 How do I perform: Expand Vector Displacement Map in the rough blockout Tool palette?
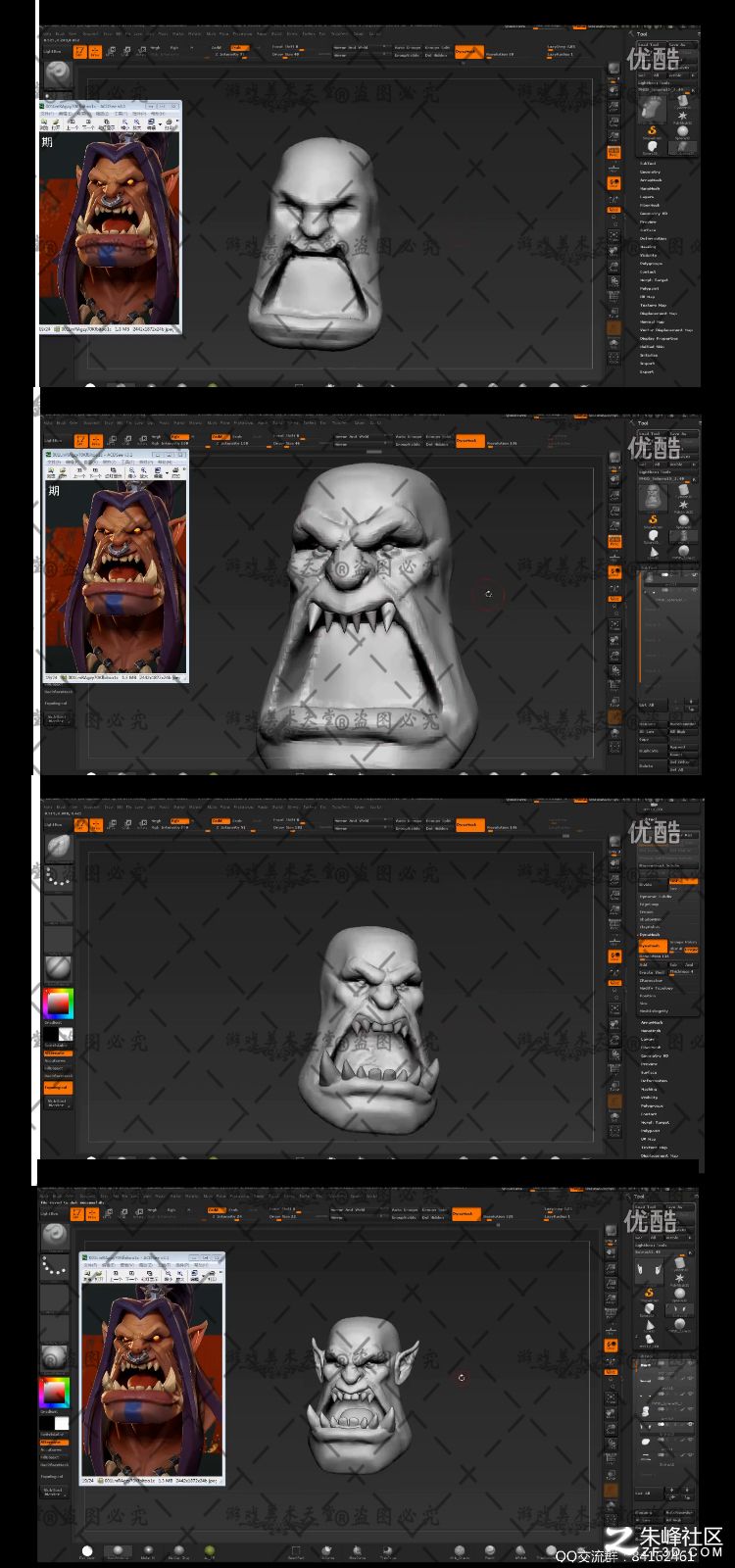click(665, 330)
